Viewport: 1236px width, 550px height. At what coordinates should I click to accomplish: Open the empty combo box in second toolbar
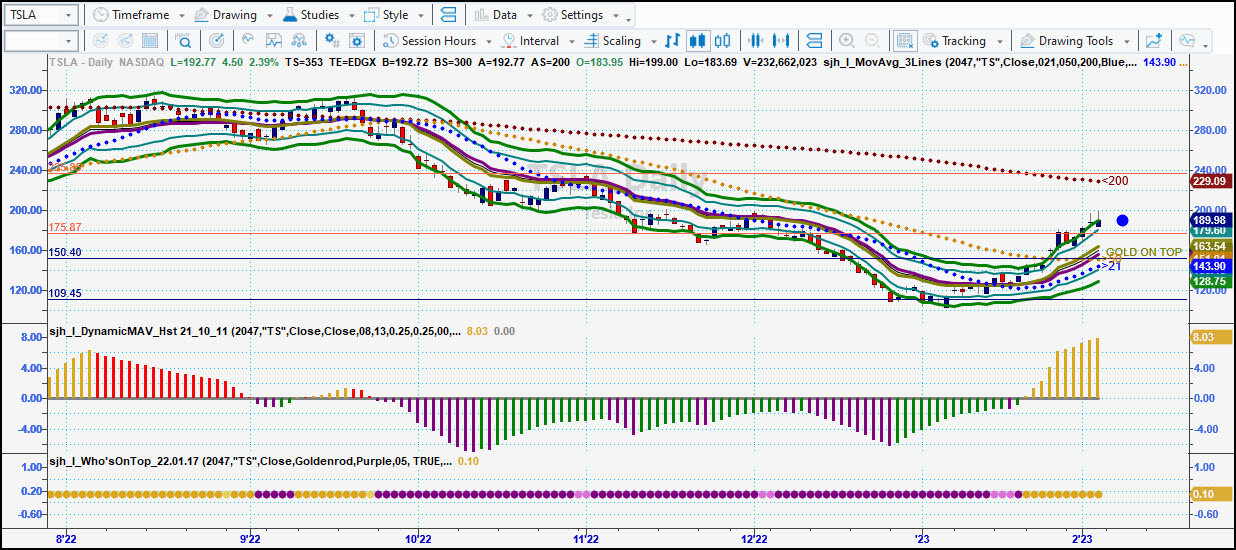[41, 41]
